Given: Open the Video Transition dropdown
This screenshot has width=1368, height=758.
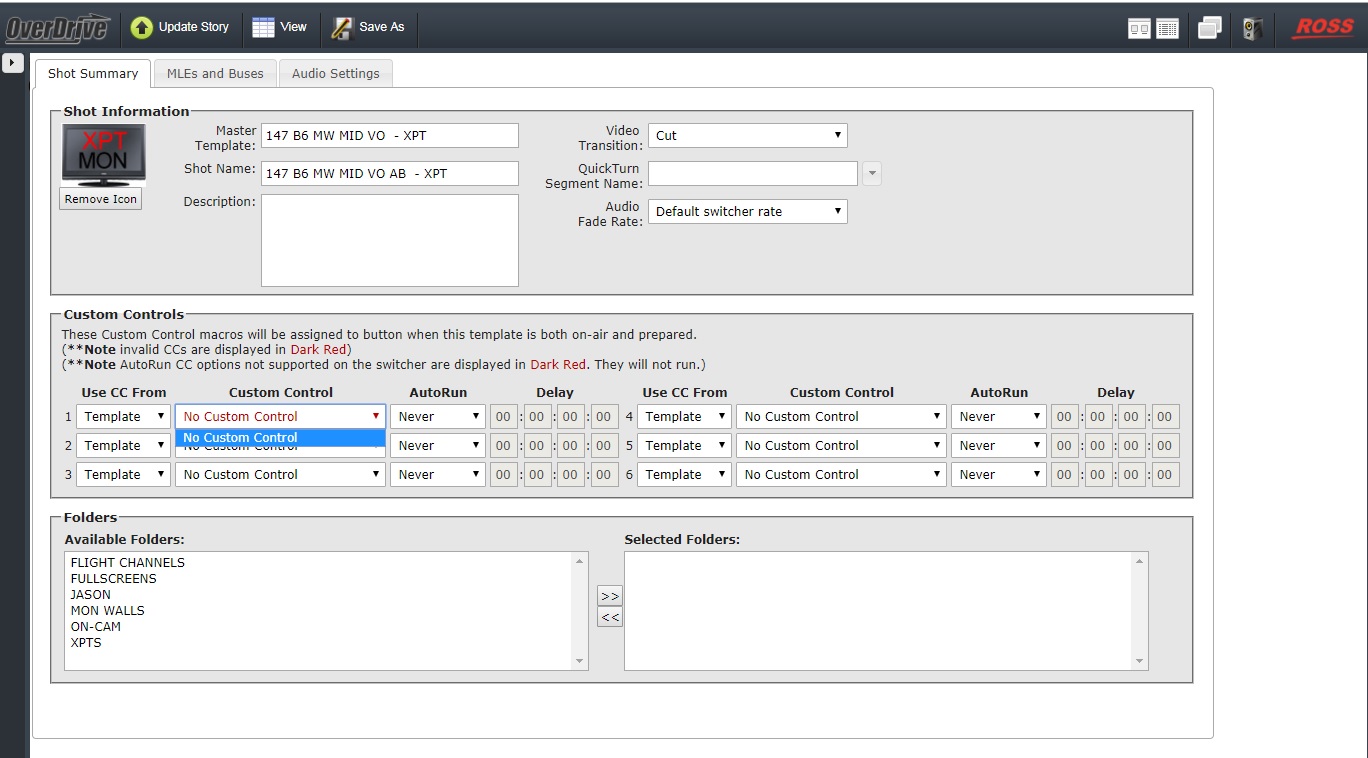Looking at the screenshot, I should tap(747, 135).
